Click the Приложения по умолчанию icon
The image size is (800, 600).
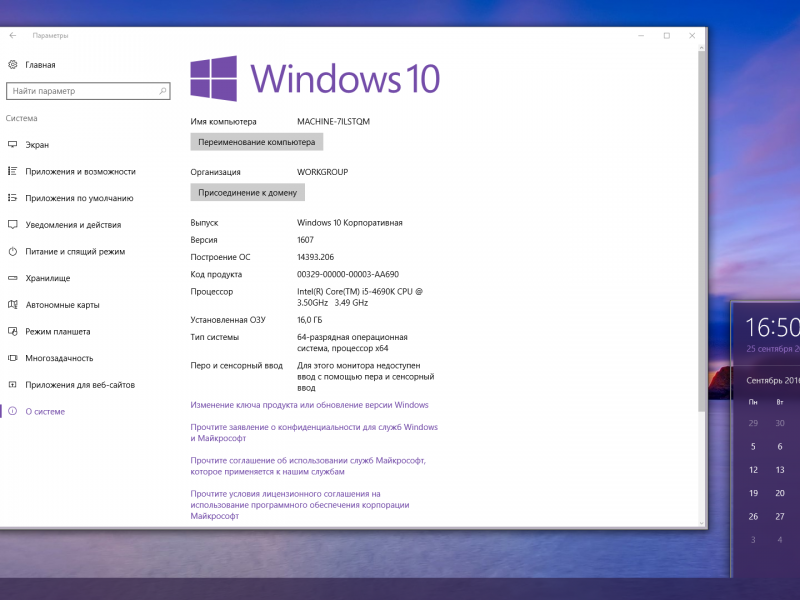point(13,197)
